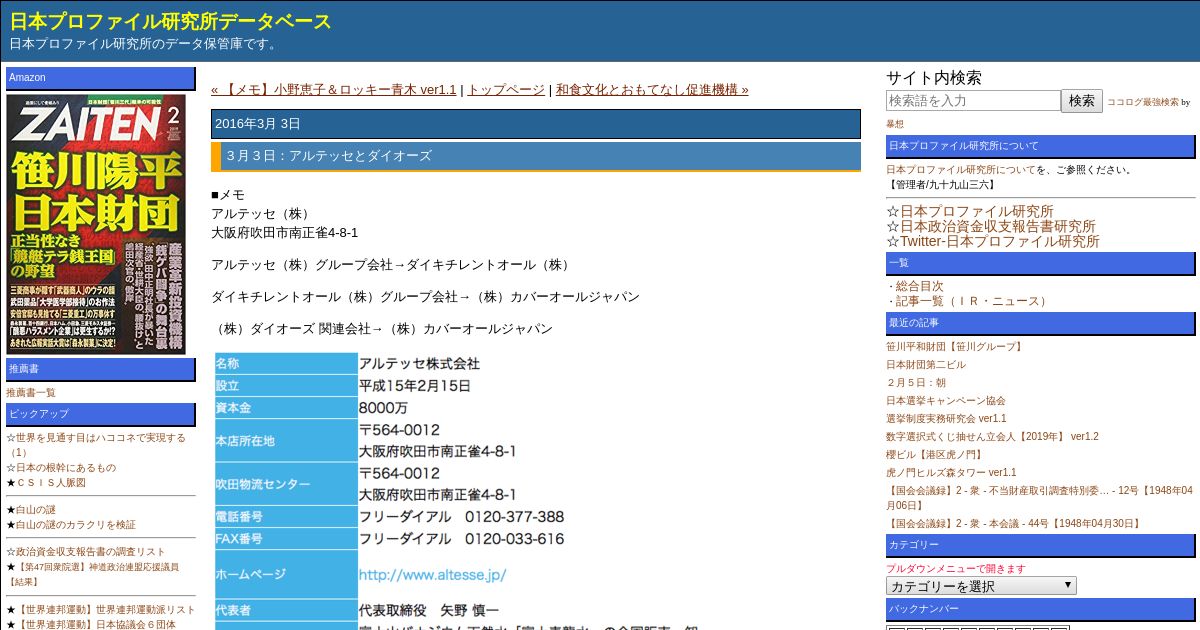Open recent article ２月５日：朝
The height and width of the screenshot is (630, 1200).
(x=916, y=383)
